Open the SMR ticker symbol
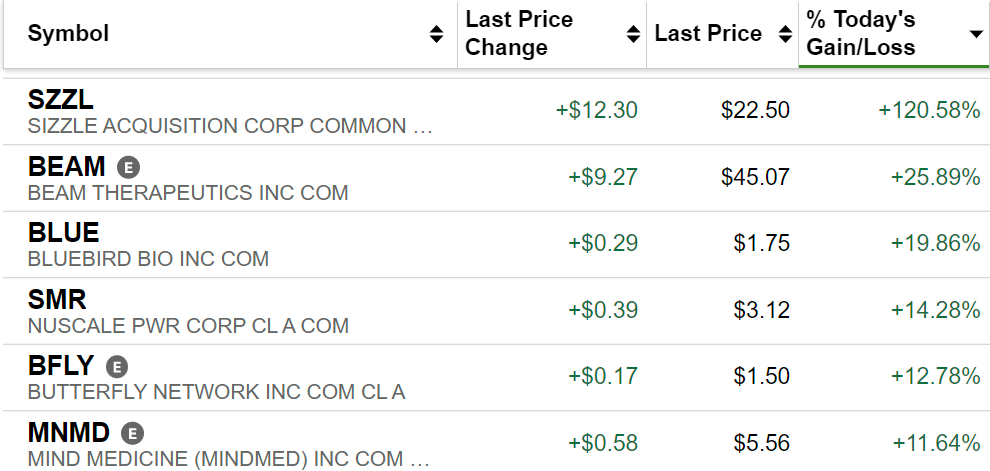Viewport: 990px width, 471px height. (57, 300)
